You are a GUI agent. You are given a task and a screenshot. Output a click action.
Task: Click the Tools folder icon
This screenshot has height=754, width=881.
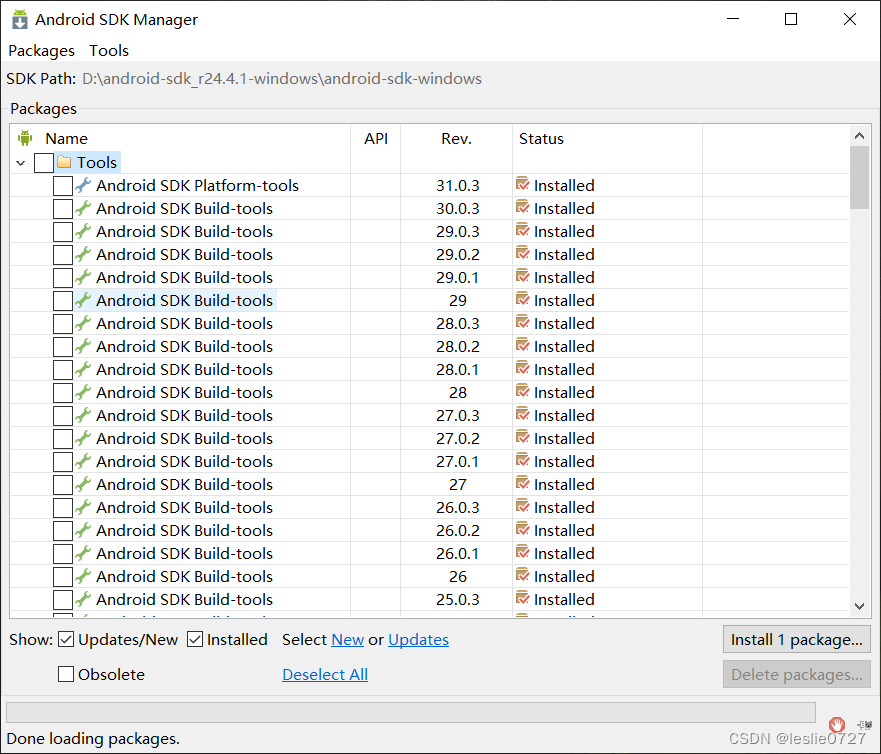tap(64, 162)
